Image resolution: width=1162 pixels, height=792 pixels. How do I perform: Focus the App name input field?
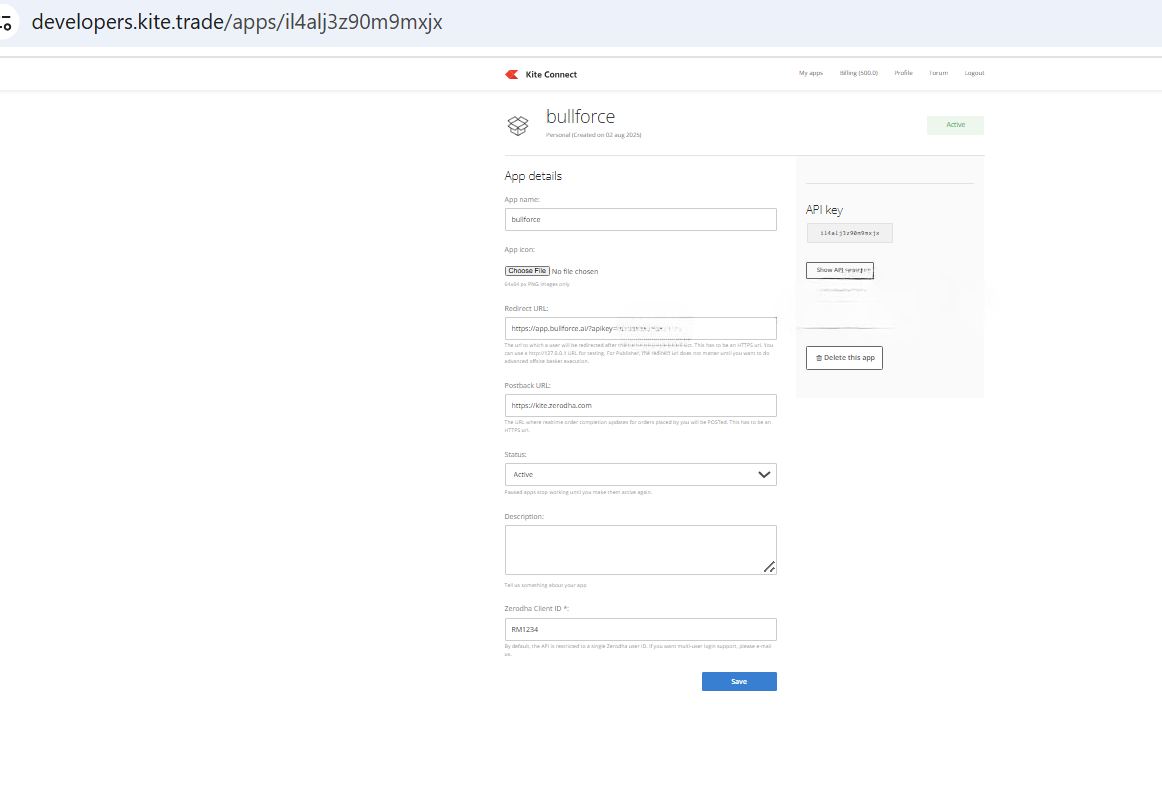pyautogui.click(x=640, y=219)
